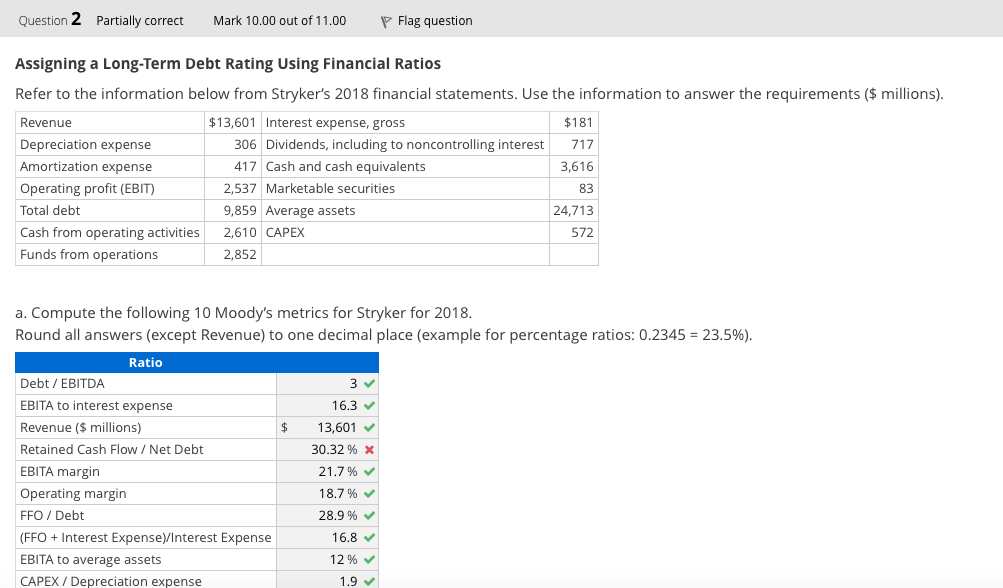This screenshot has width=1003, height=588.
Task: Select the Revenue ($ millions) answer field
Action: point(325,427)
